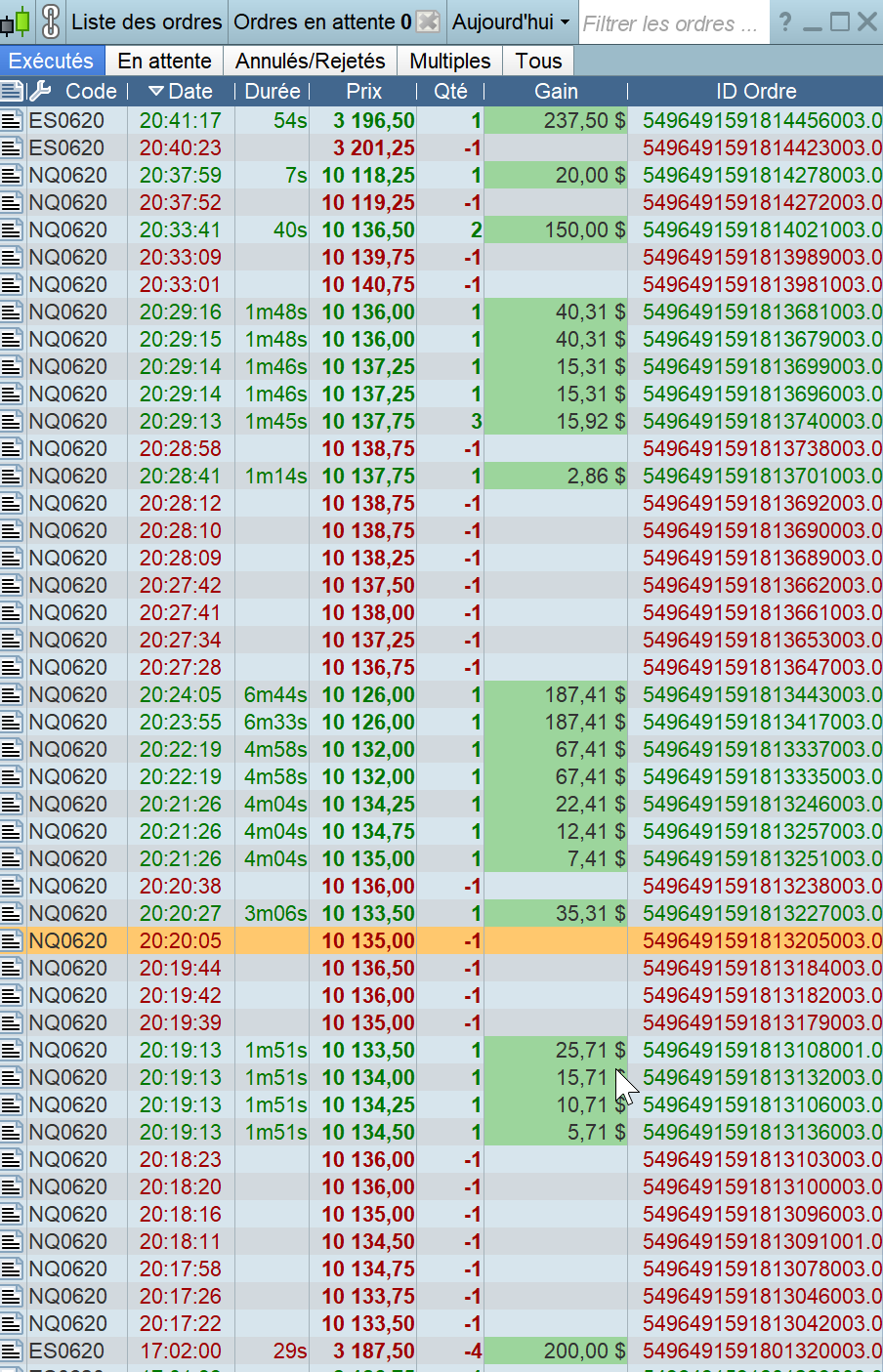Open details icon for order ending 13647003.0

point(12,668)
